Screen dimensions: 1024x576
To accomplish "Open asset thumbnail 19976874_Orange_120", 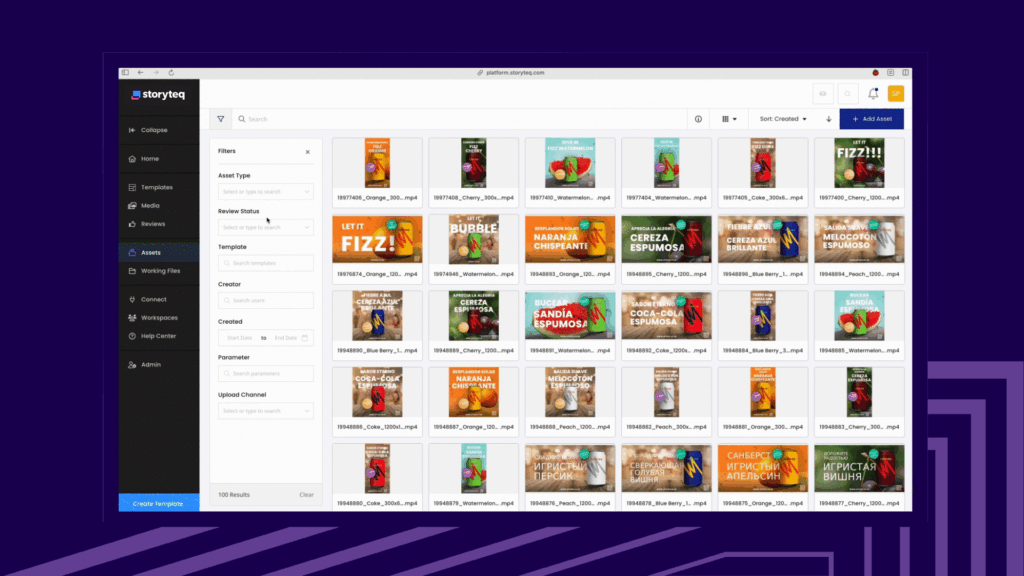I will (377, 240).
